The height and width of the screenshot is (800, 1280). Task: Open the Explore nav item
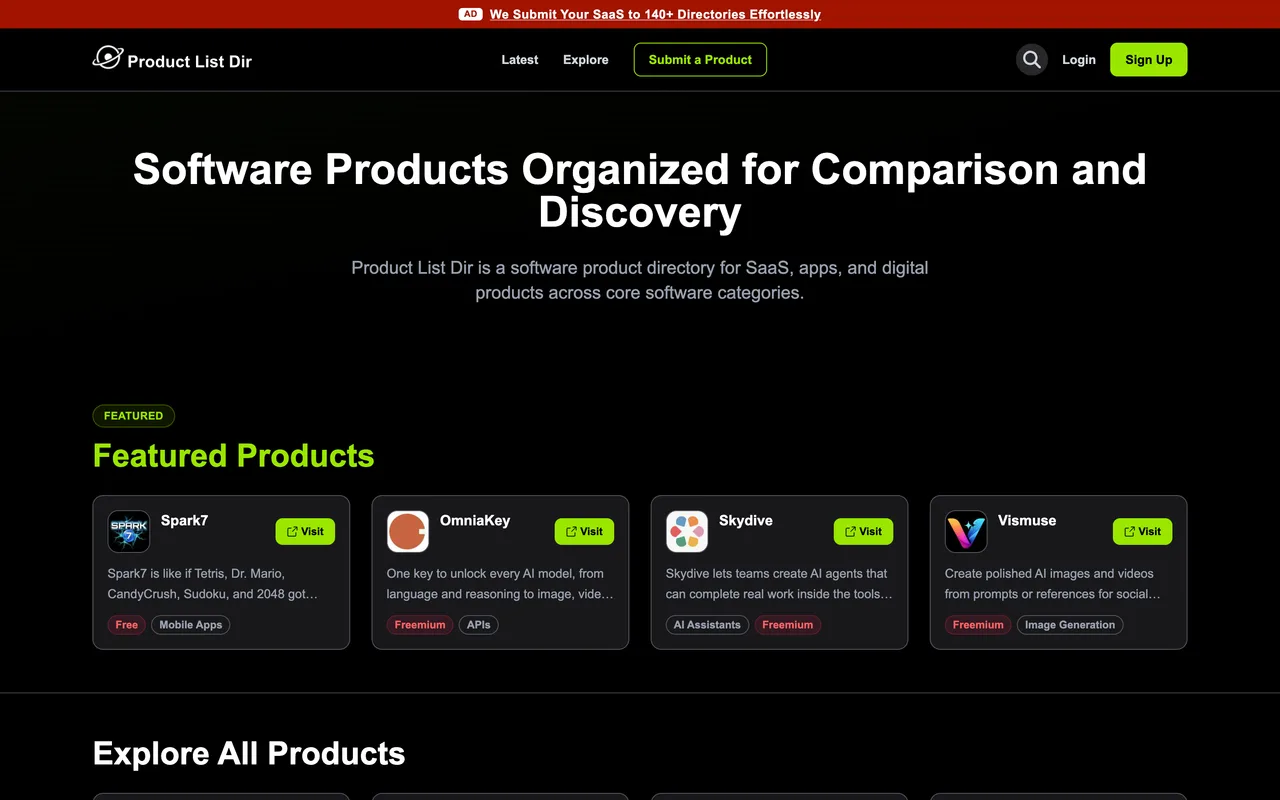pos(586,60)
